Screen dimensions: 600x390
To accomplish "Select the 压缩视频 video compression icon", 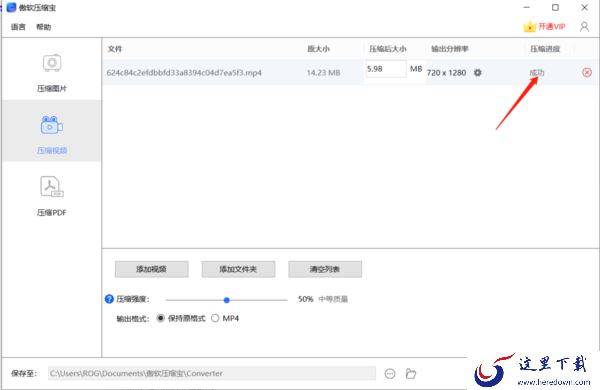I will click(x=52, y=125).
